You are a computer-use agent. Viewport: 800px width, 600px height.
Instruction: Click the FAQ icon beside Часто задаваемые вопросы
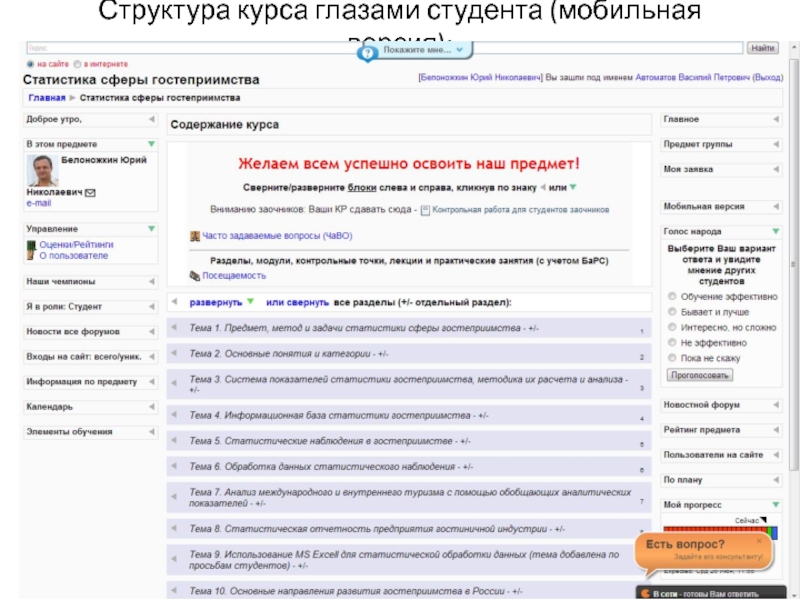click(x=195, y=237)
